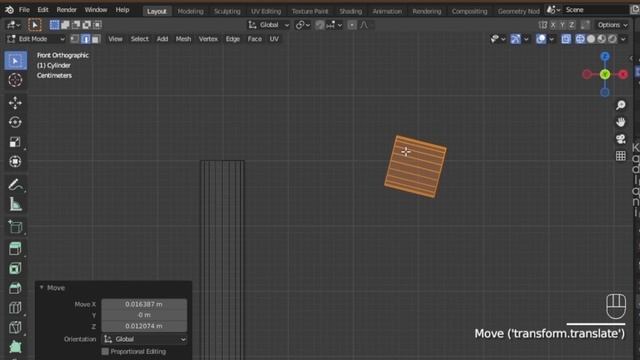
Task: Select the Move tool
Action: click(x=16, y=103)
